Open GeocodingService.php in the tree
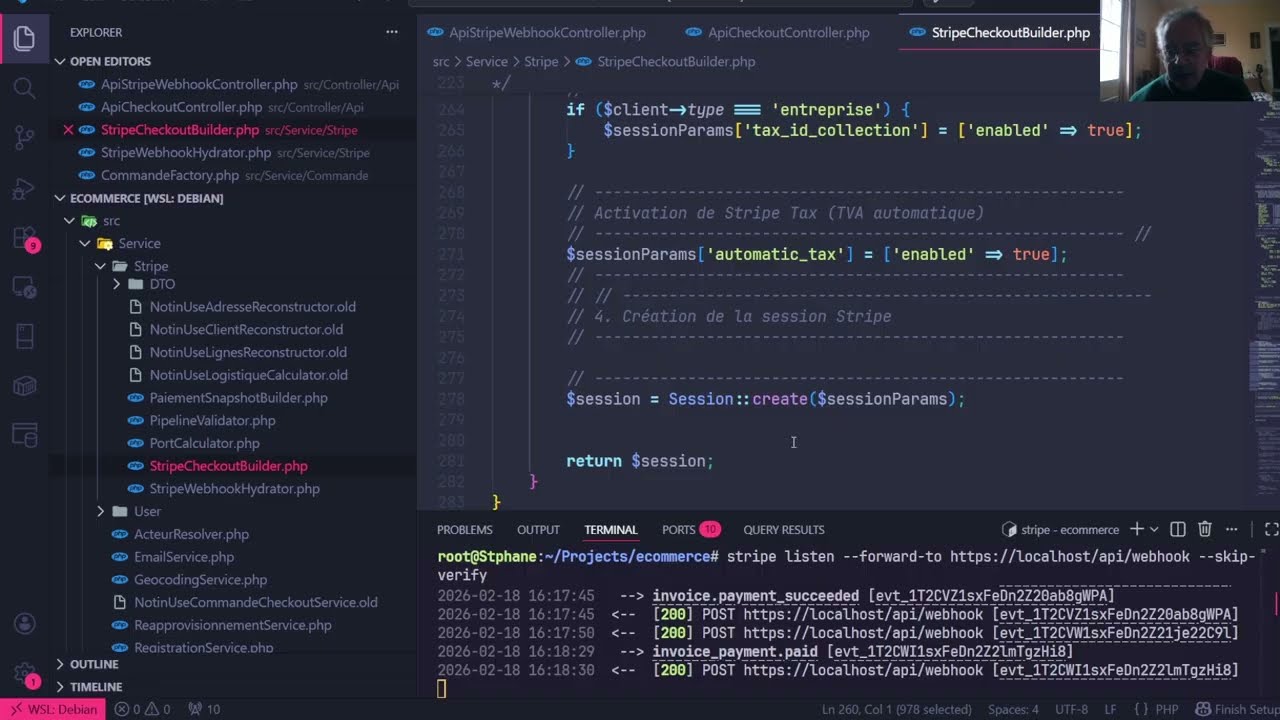Image resolution: width=1280 pixels, height=720 pixels. 200,580
